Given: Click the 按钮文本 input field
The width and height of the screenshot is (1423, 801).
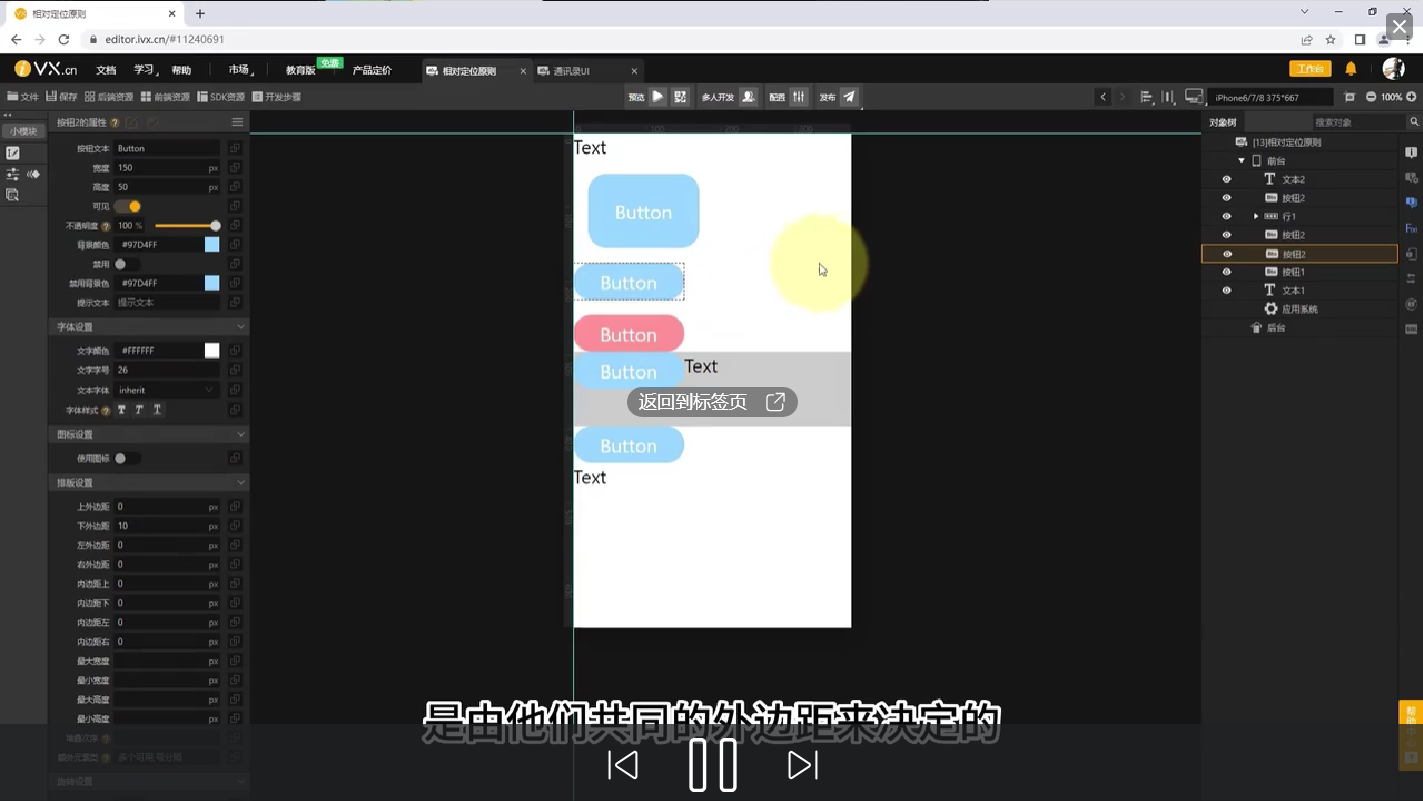Looking at the screenshot, I should point(167,148).
